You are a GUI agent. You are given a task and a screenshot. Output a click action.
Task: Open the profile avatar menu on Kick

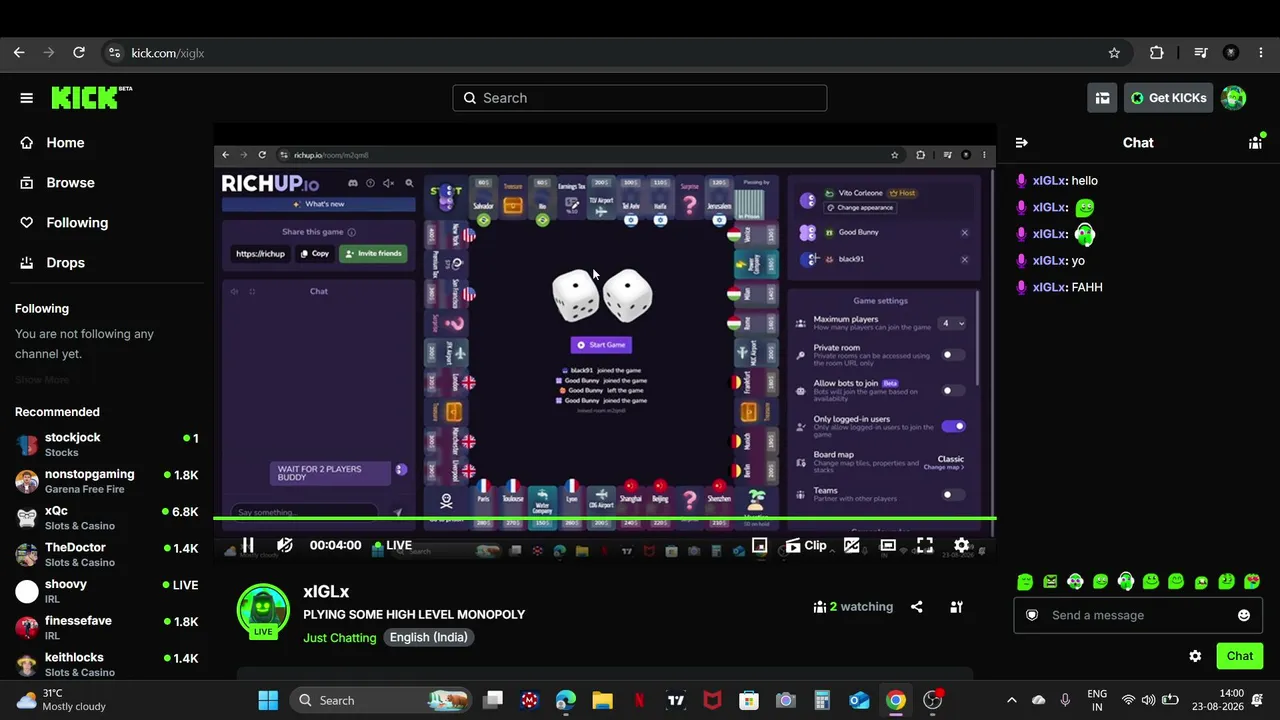point(1234,98)
